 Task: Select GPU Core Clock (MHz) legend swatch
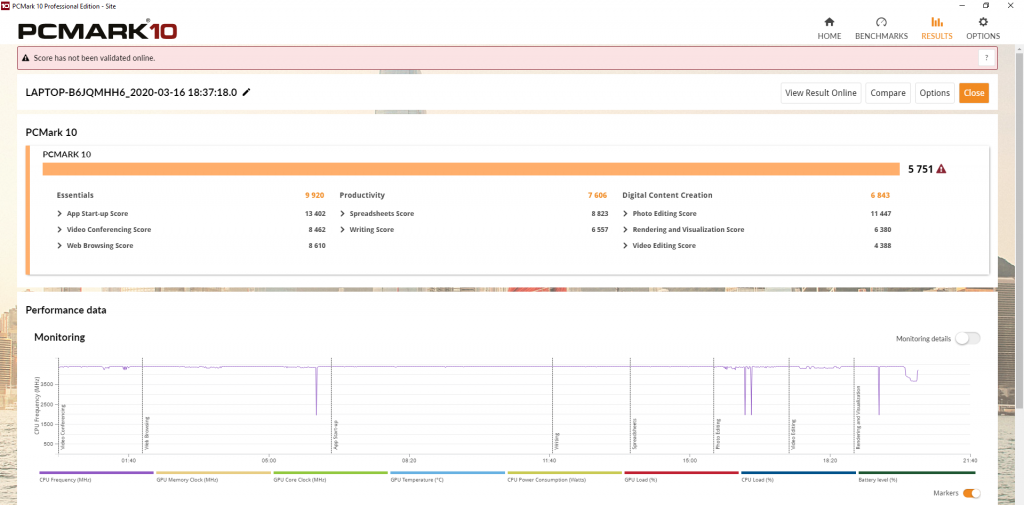pos(330,472)
